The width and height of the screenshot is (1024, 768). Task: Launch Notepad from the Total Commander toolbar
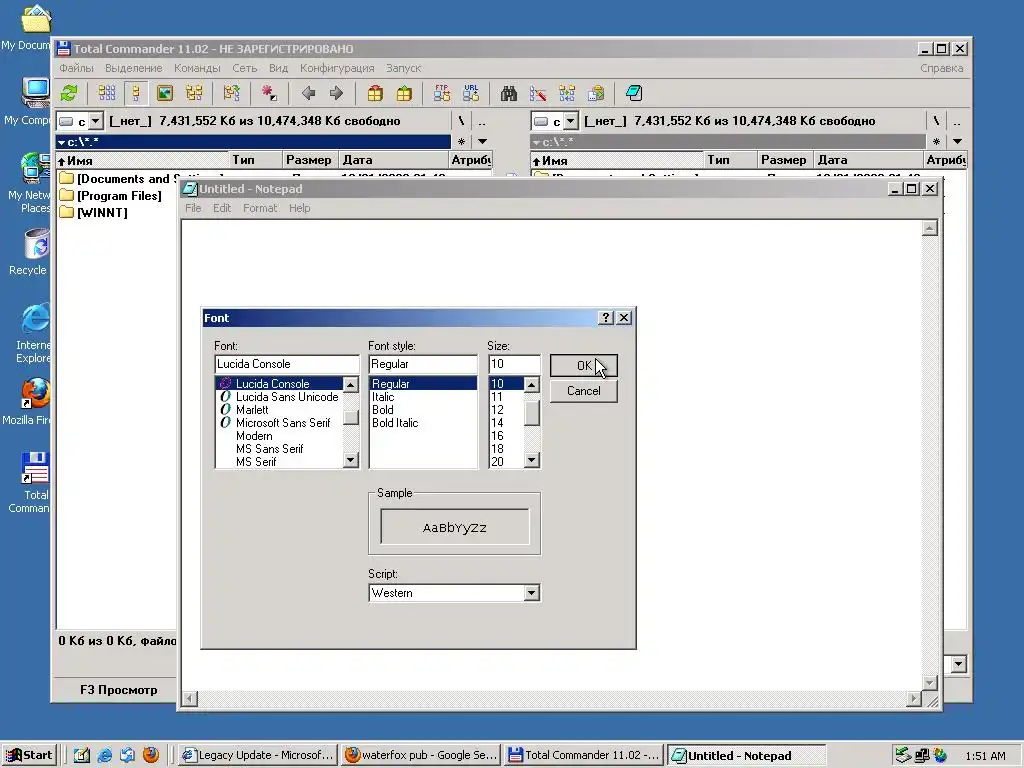633,93
